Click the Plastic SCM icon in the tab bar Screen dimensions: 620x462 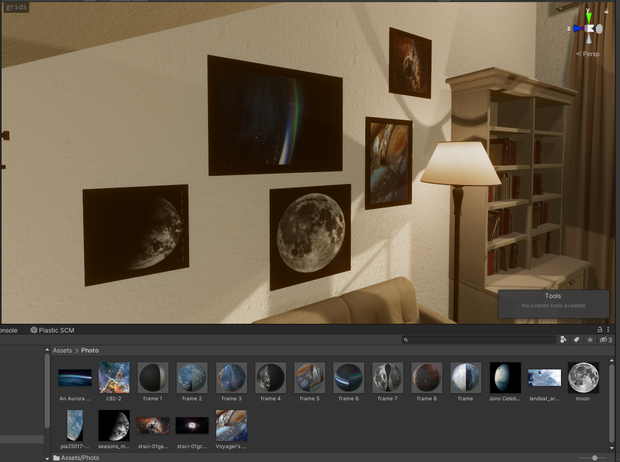pos(34,330)
